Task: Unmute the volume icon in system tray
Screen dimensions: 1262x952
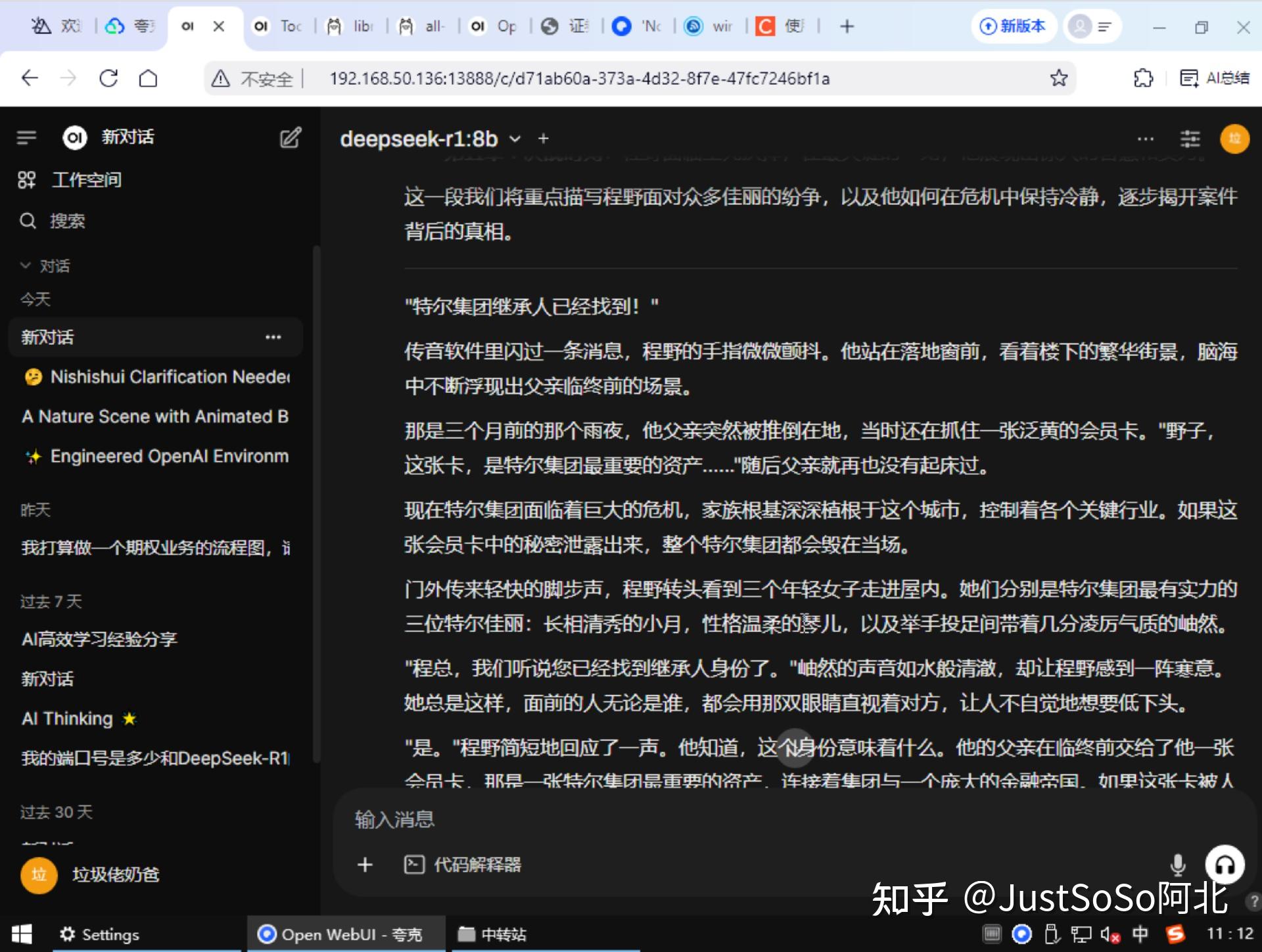Action: [1109, 934]
